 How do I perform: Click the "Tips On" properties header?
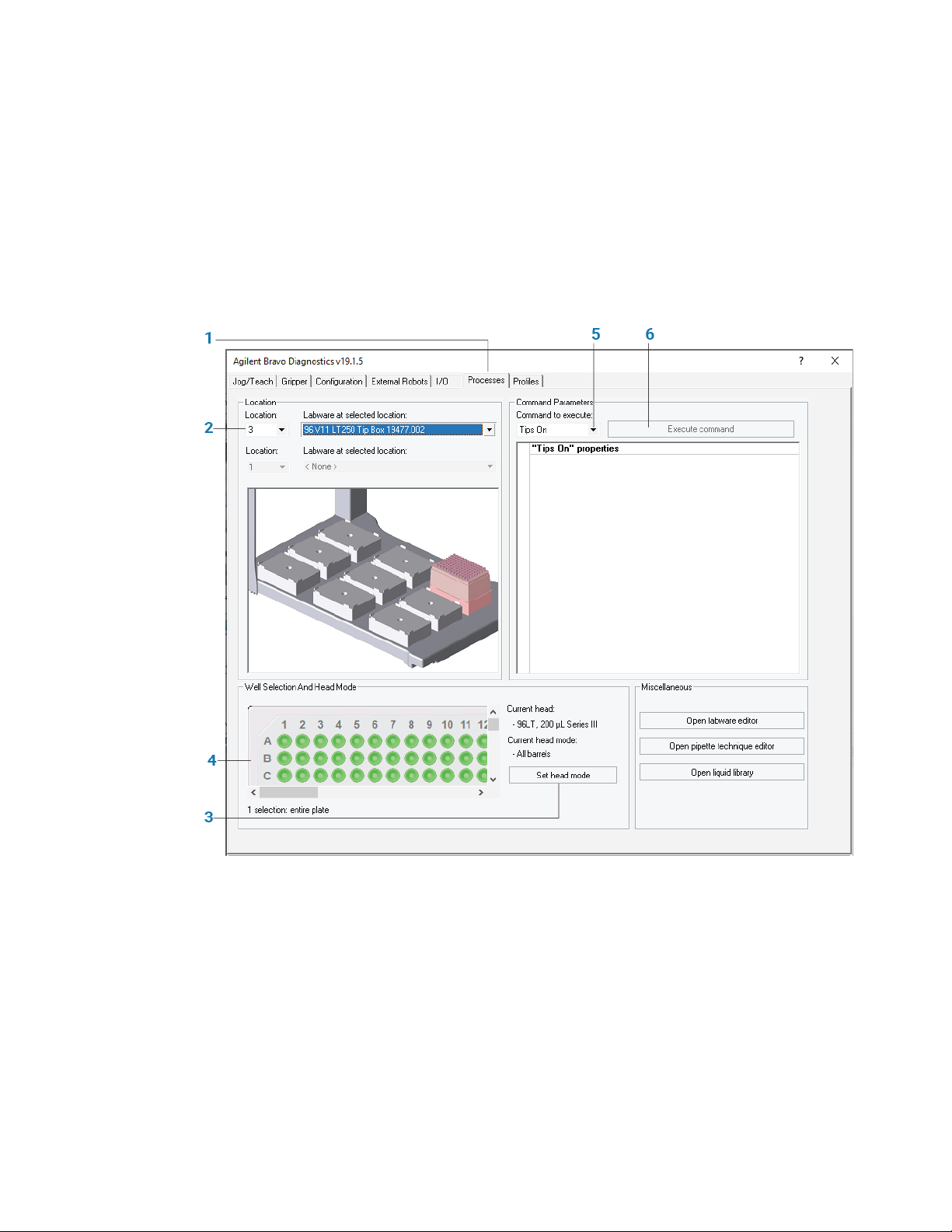pyautogui.click(x=575, y=448)
